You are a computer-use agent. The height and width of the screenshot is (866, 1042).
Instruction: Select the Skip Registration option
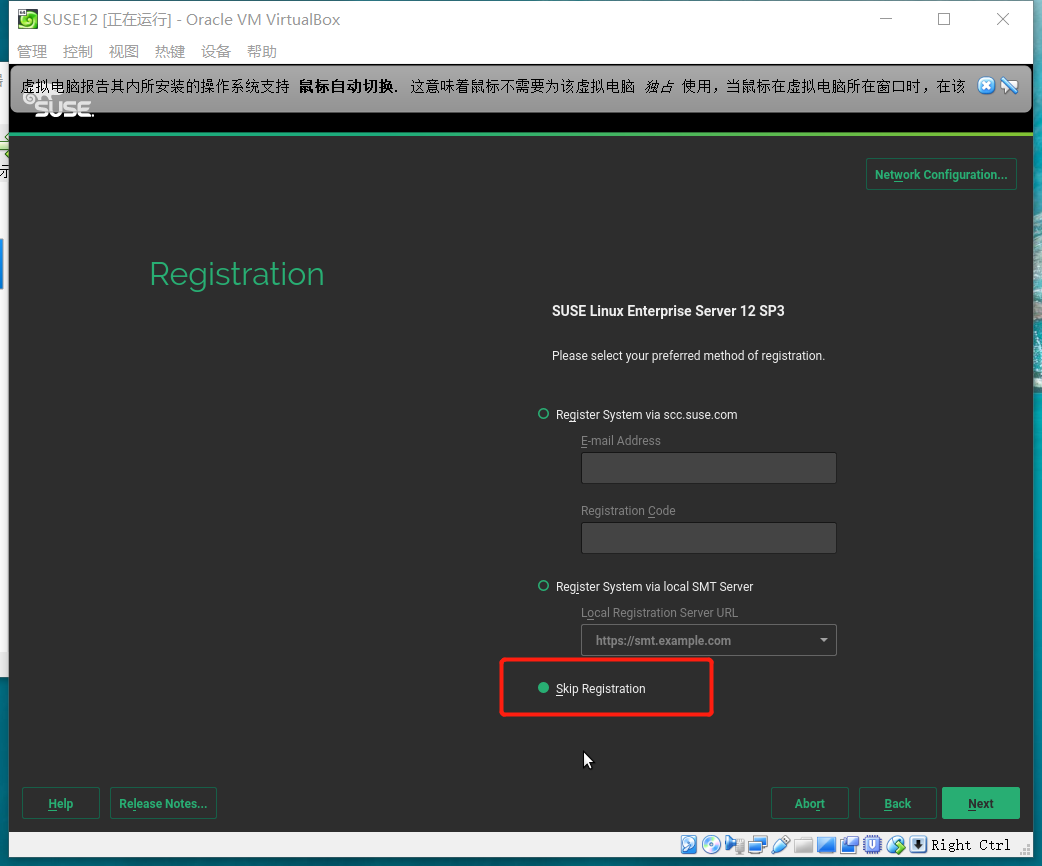[543, 688]
